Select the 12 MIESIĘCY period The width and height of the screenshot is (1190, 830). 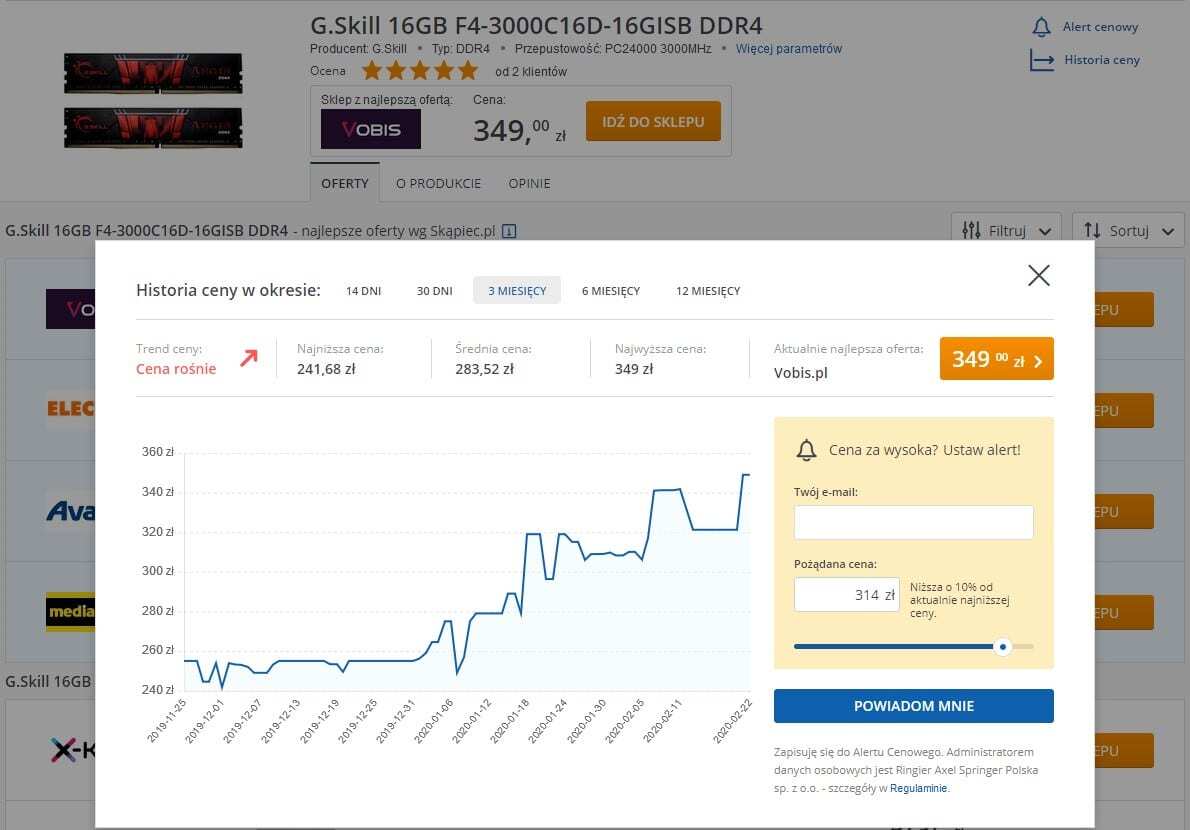tap(708, 291)
